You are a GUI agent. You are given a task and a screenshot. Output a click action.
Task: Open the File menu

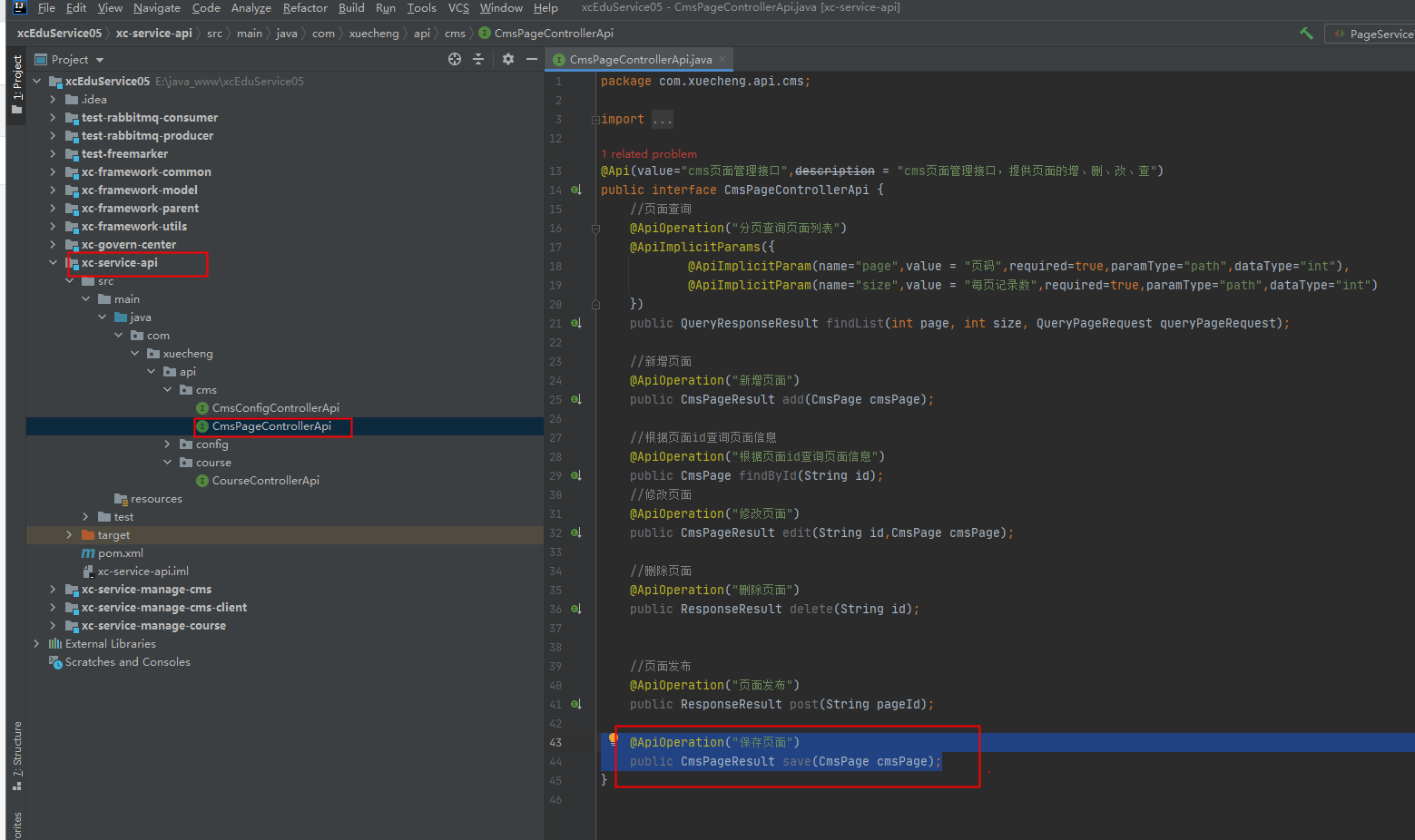pyautogui.click(x=46, y=7)
